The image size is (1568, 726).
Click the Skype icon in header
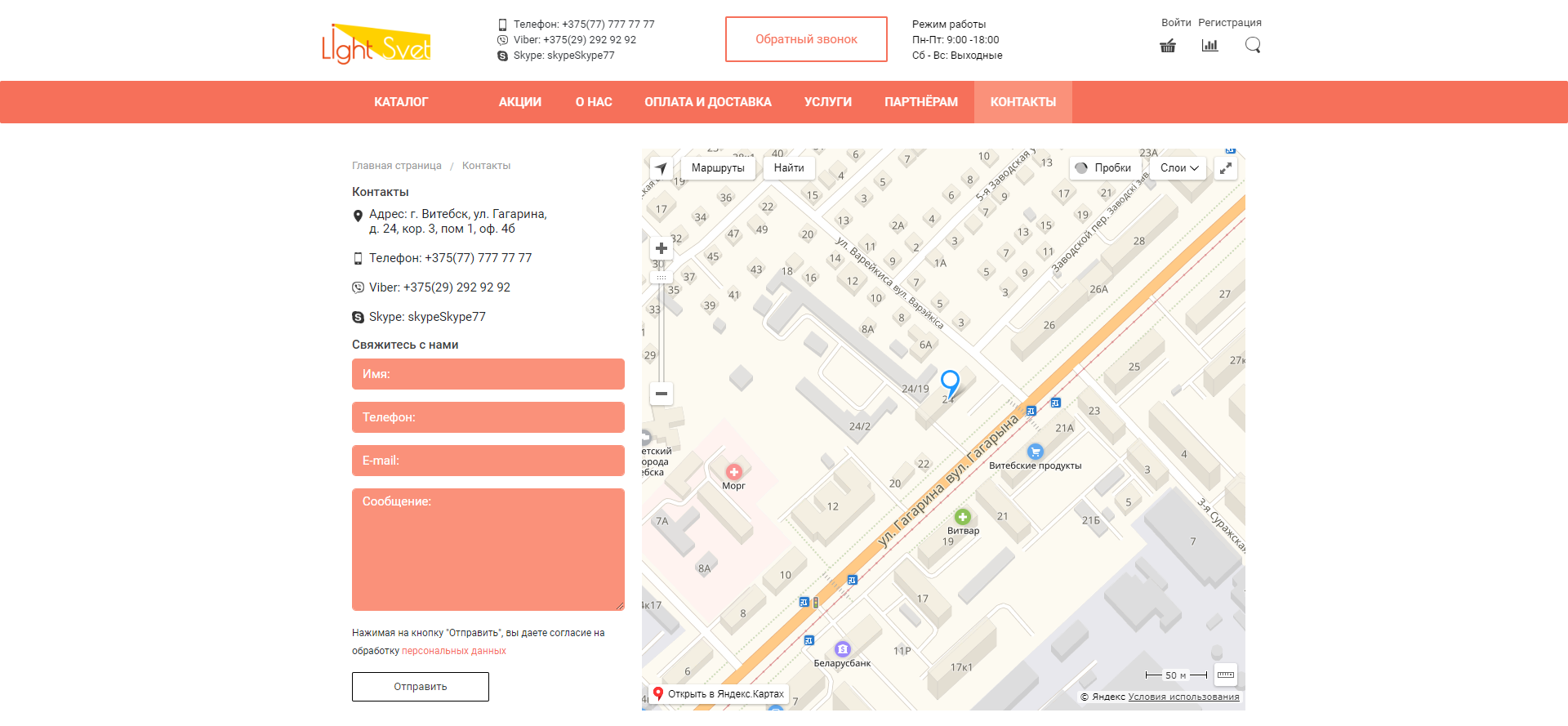[503, 56]
